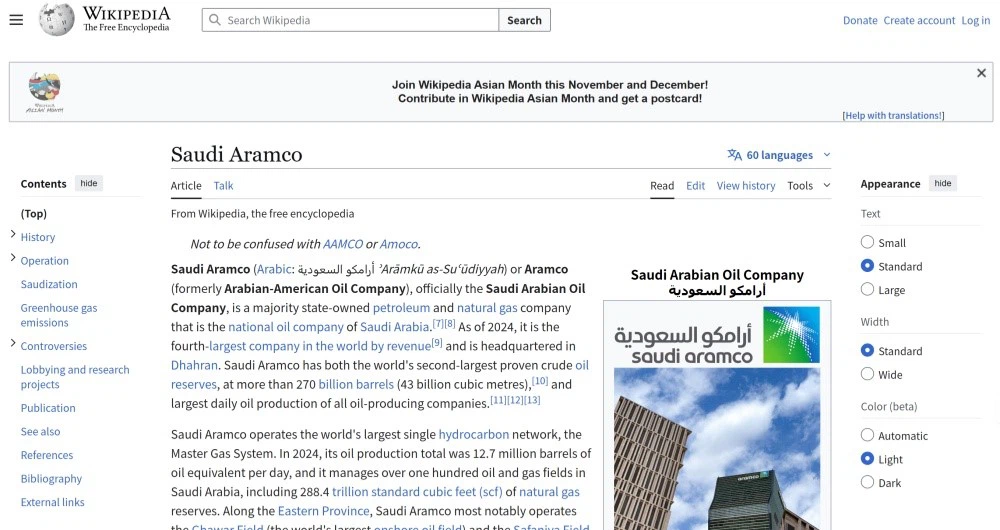Click citation reference [9]
Viewport: 1000px width, 530px height.
pyautogui.click(x=437, y=342)
